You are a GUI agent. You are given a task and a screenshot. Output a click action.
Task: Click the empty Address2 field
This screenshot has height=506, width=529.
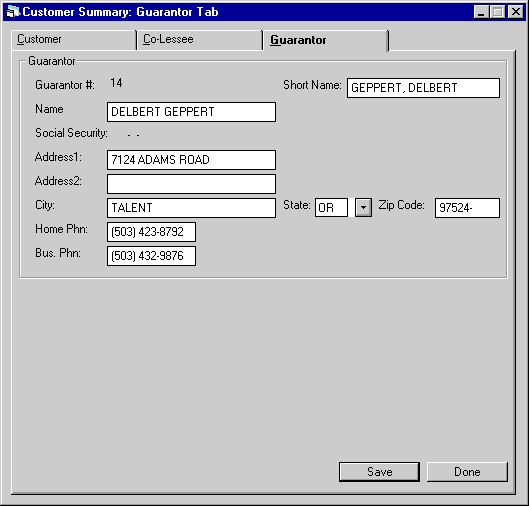point(191,184)
